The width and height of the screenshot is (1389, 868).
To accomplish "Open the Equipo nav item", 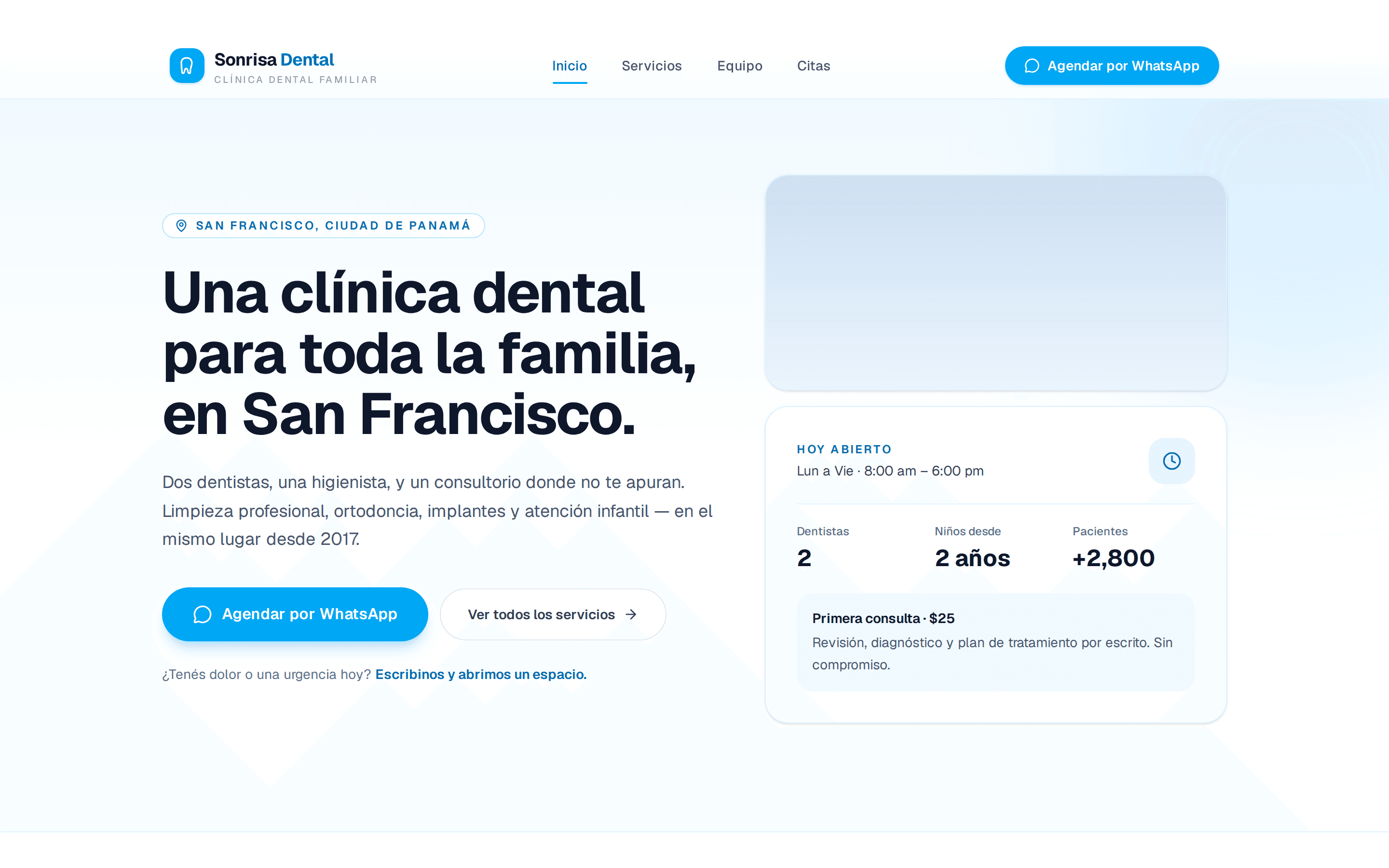I will [x=739, y=66].
